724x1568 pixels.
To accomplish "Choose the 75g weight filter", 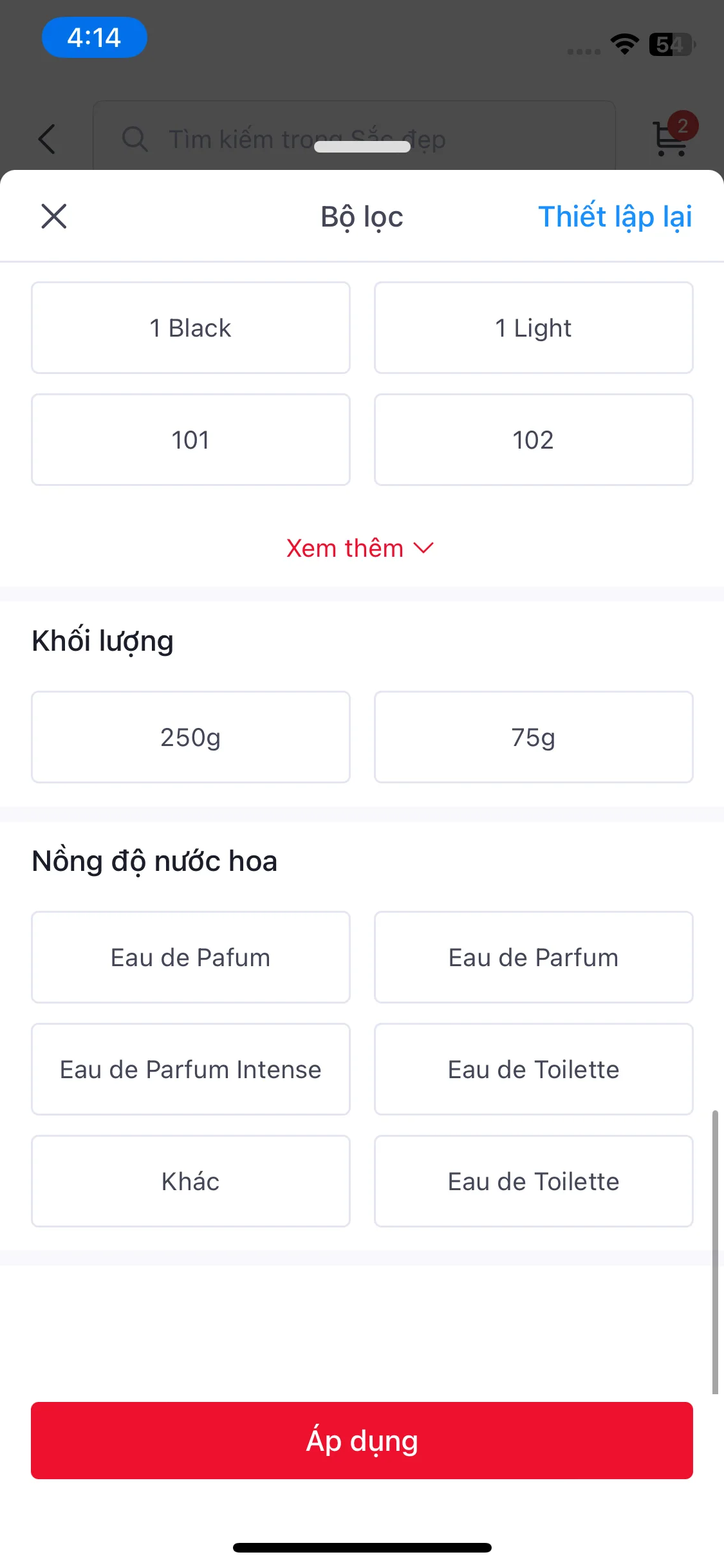I will [x=534, y=737].
